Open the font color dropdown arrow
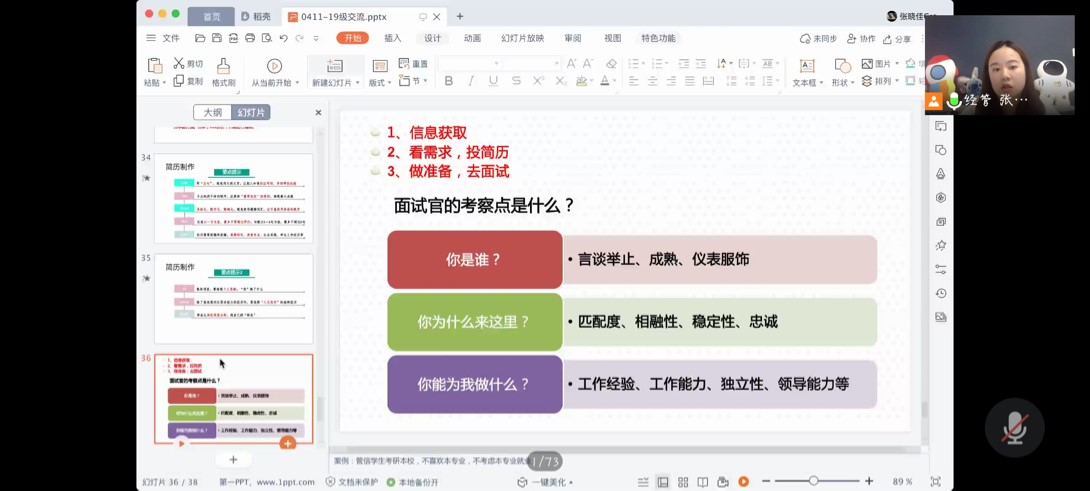This screenshot has width=1090, height=491. pos(616,81)
